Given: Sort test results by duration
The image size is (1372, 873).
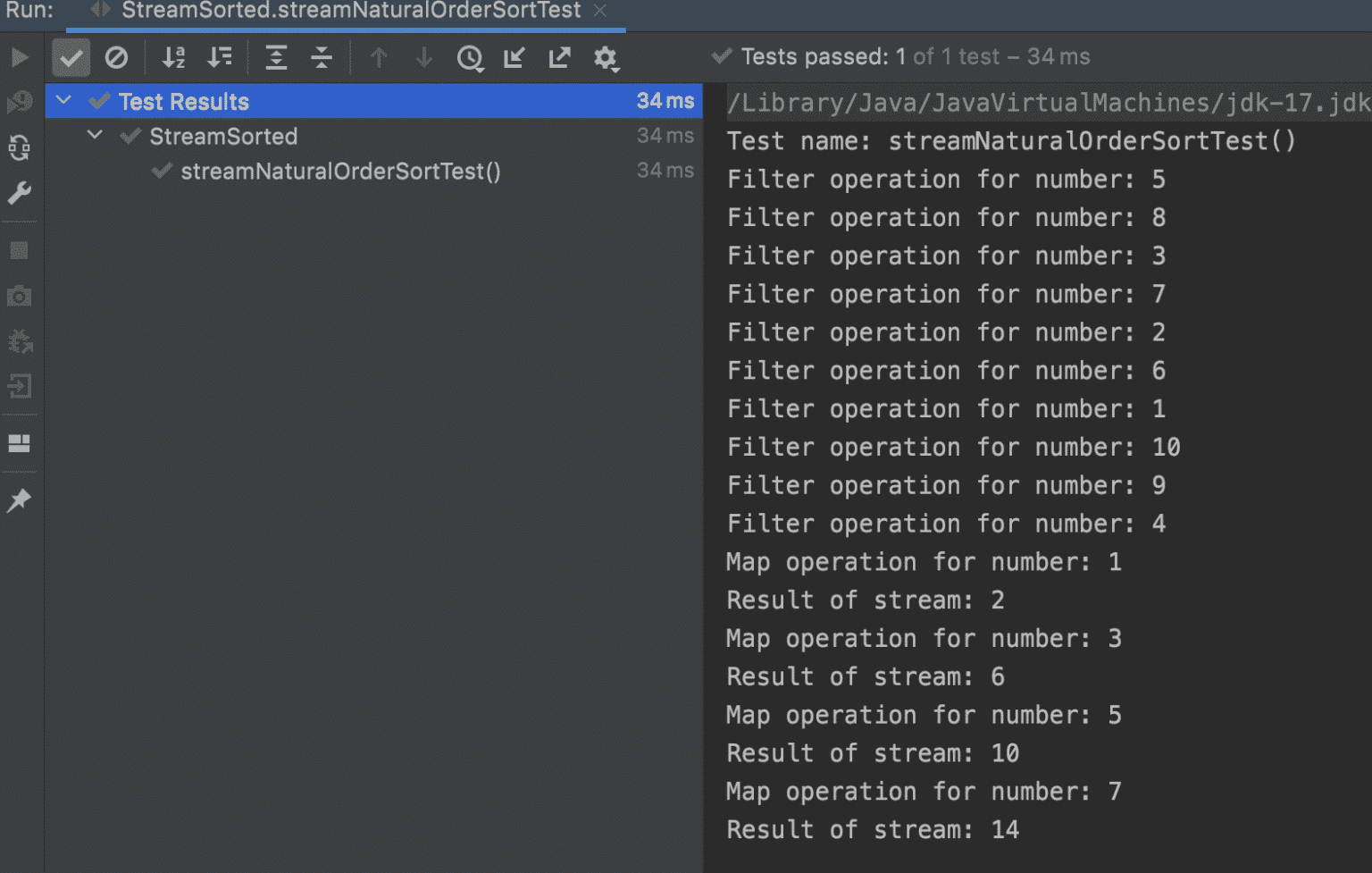Looking at the screenshot, I should pos(219,57).
